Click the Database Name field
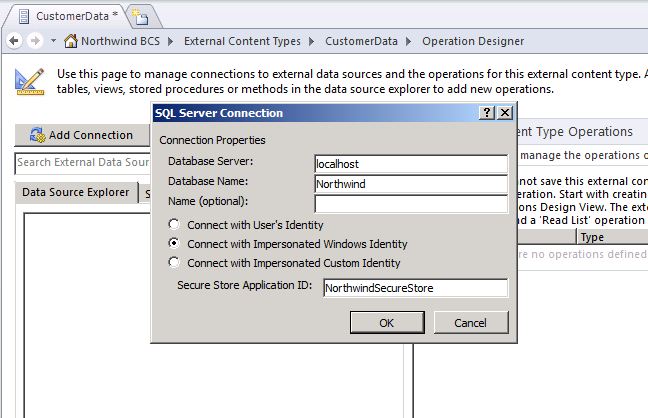The height and width of the screenshot is (418, 648). 411,184
